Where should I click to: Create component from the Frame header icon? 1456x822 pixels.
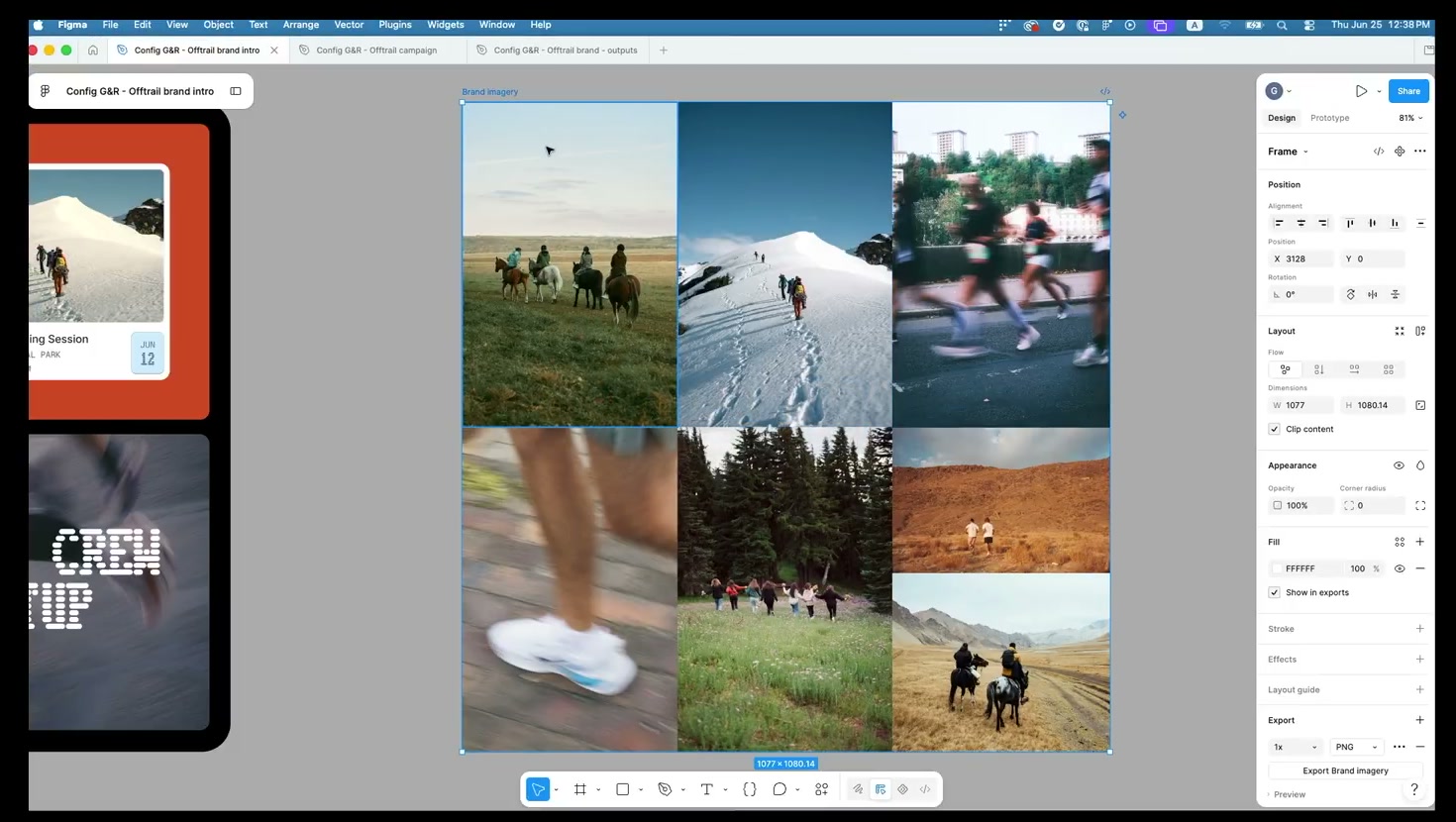click(1400, 152)
